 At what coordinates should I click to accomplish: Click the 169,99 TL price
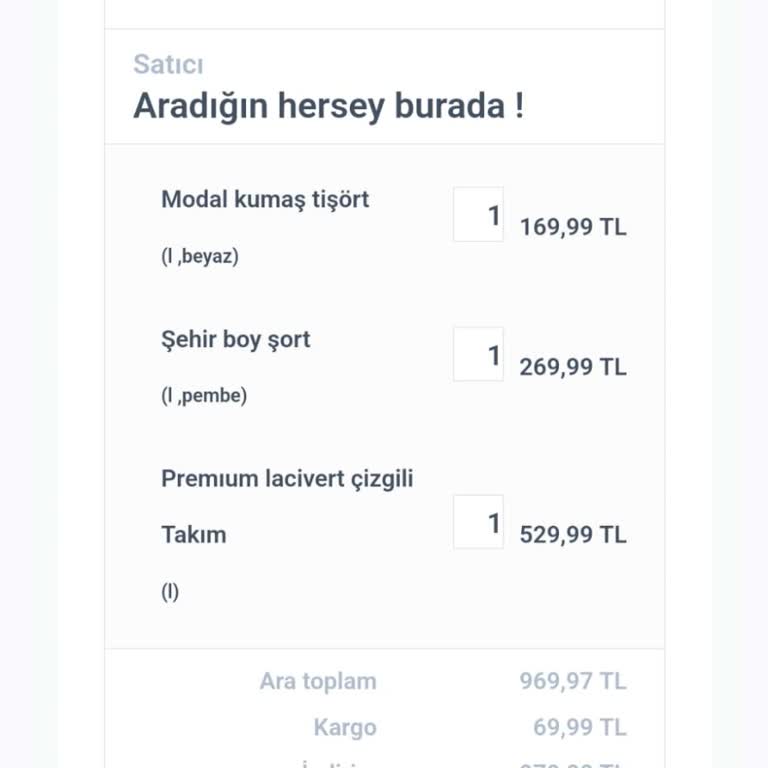coord(573,227)
